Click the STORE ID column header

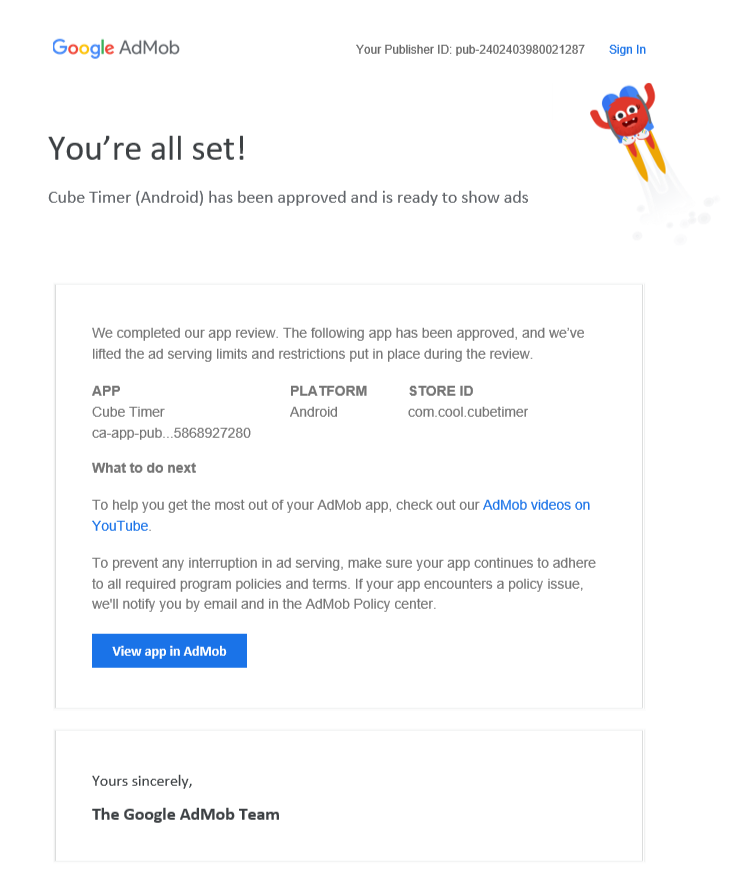pyautogui.click(x=440, y=391)
